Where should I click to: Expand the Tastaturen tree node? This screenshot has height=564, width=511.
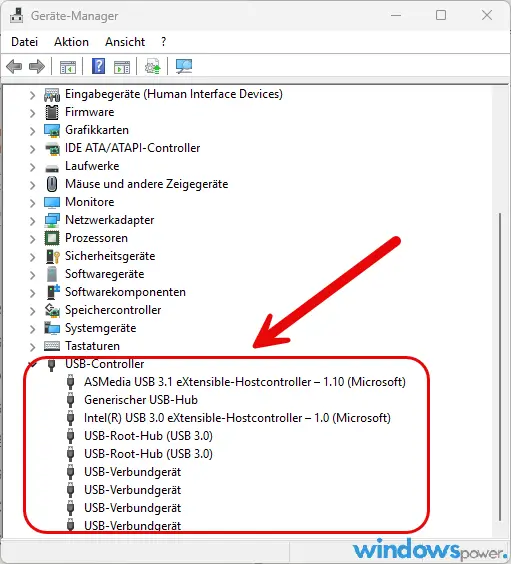click(x=32, y=347)
